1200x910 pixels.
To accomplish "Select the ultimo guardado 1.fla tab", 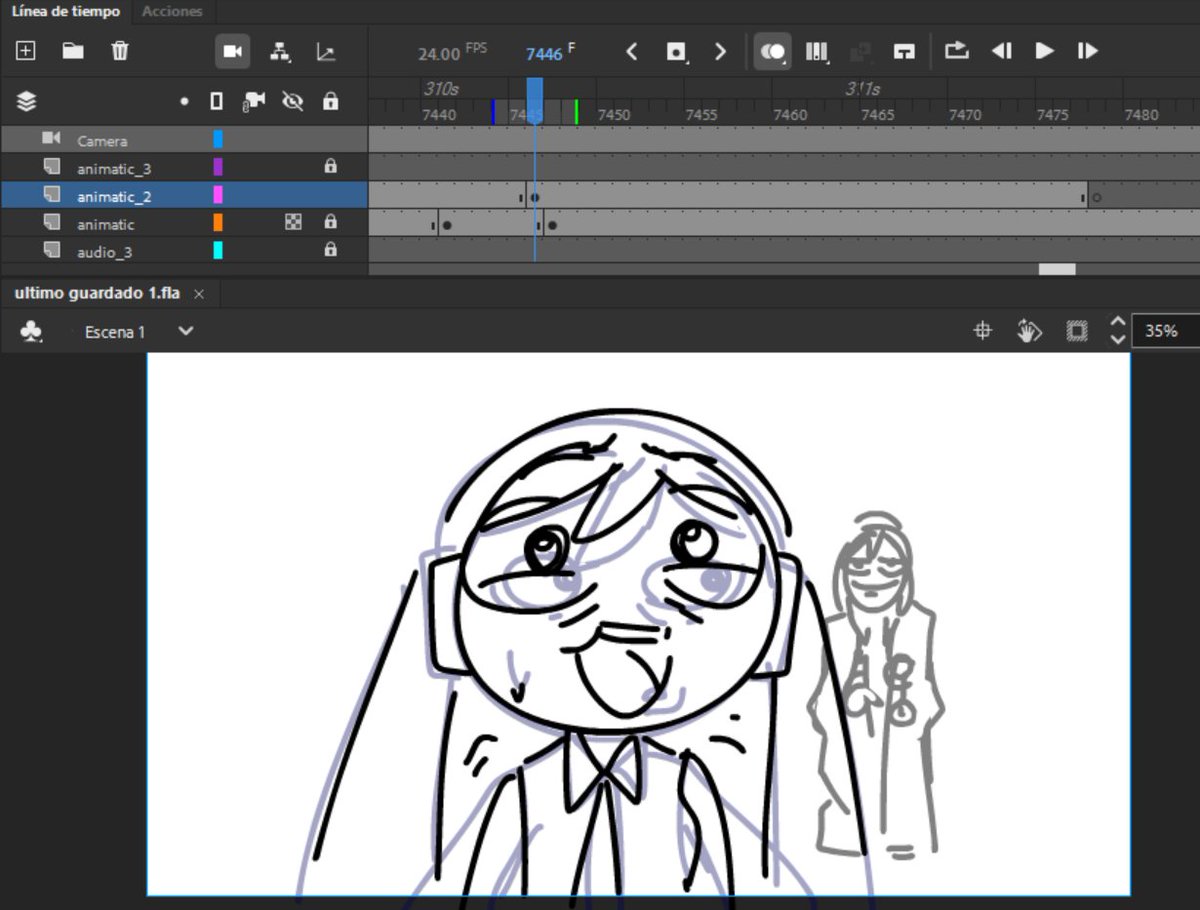I will pos(97,294).
